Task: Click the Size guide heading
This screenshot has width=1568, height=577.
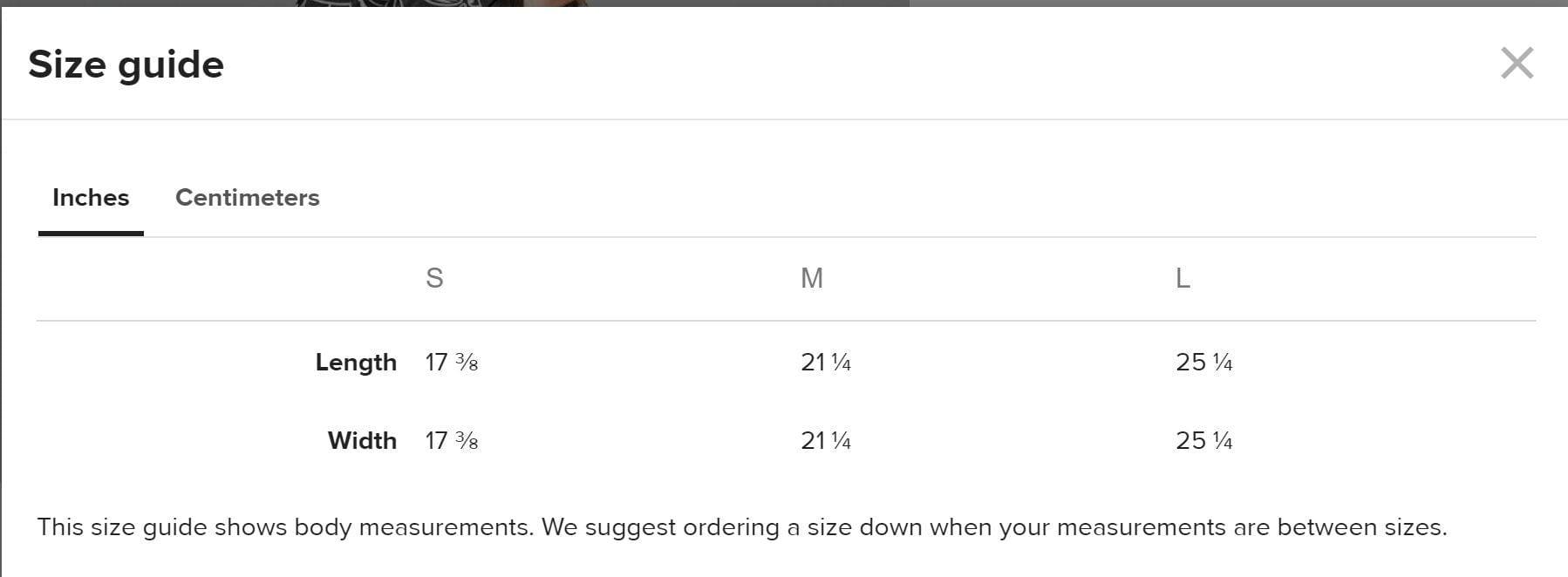Action: pos(126,64)
